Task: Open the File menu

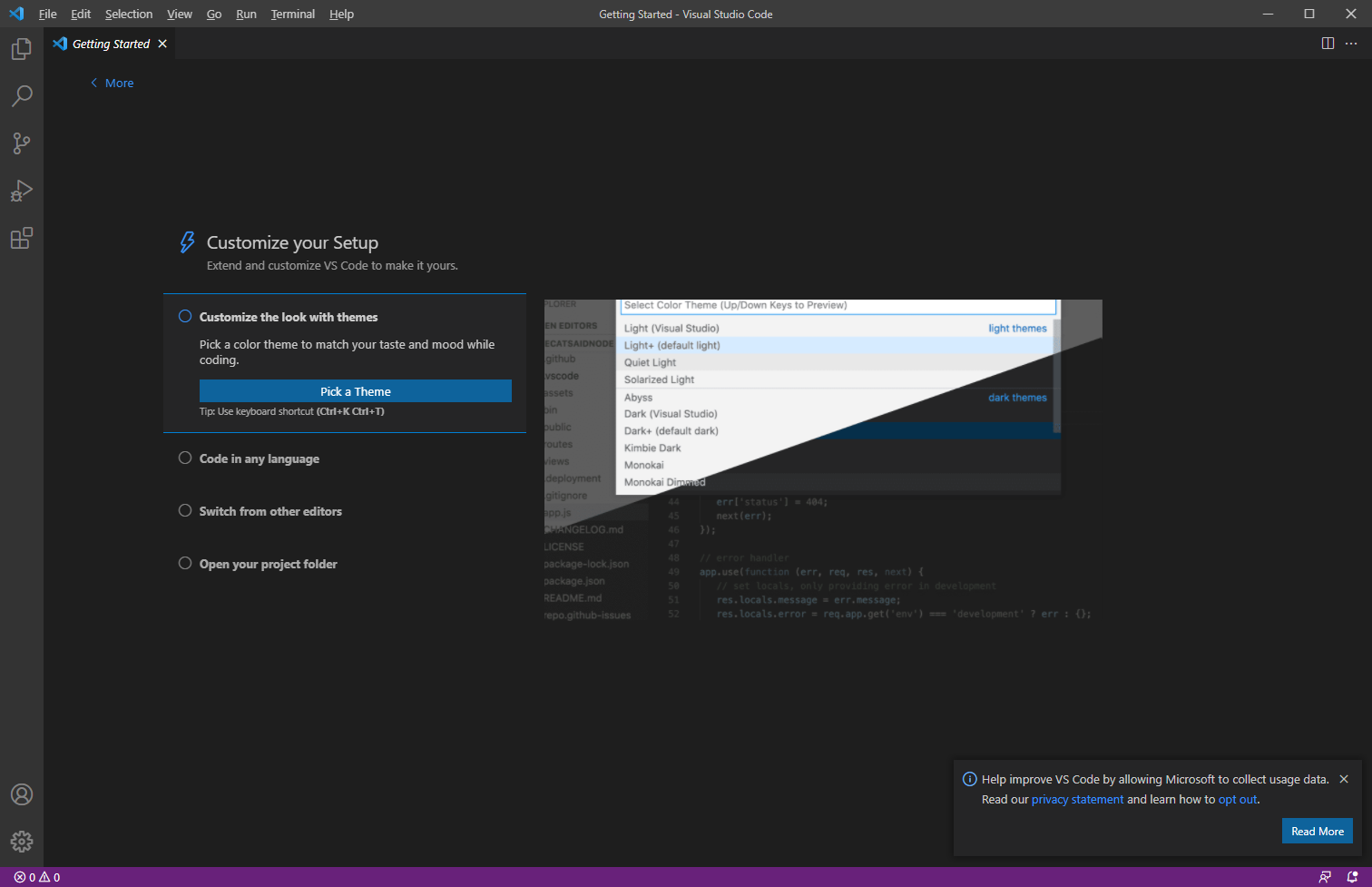Action: pos(48,14)
